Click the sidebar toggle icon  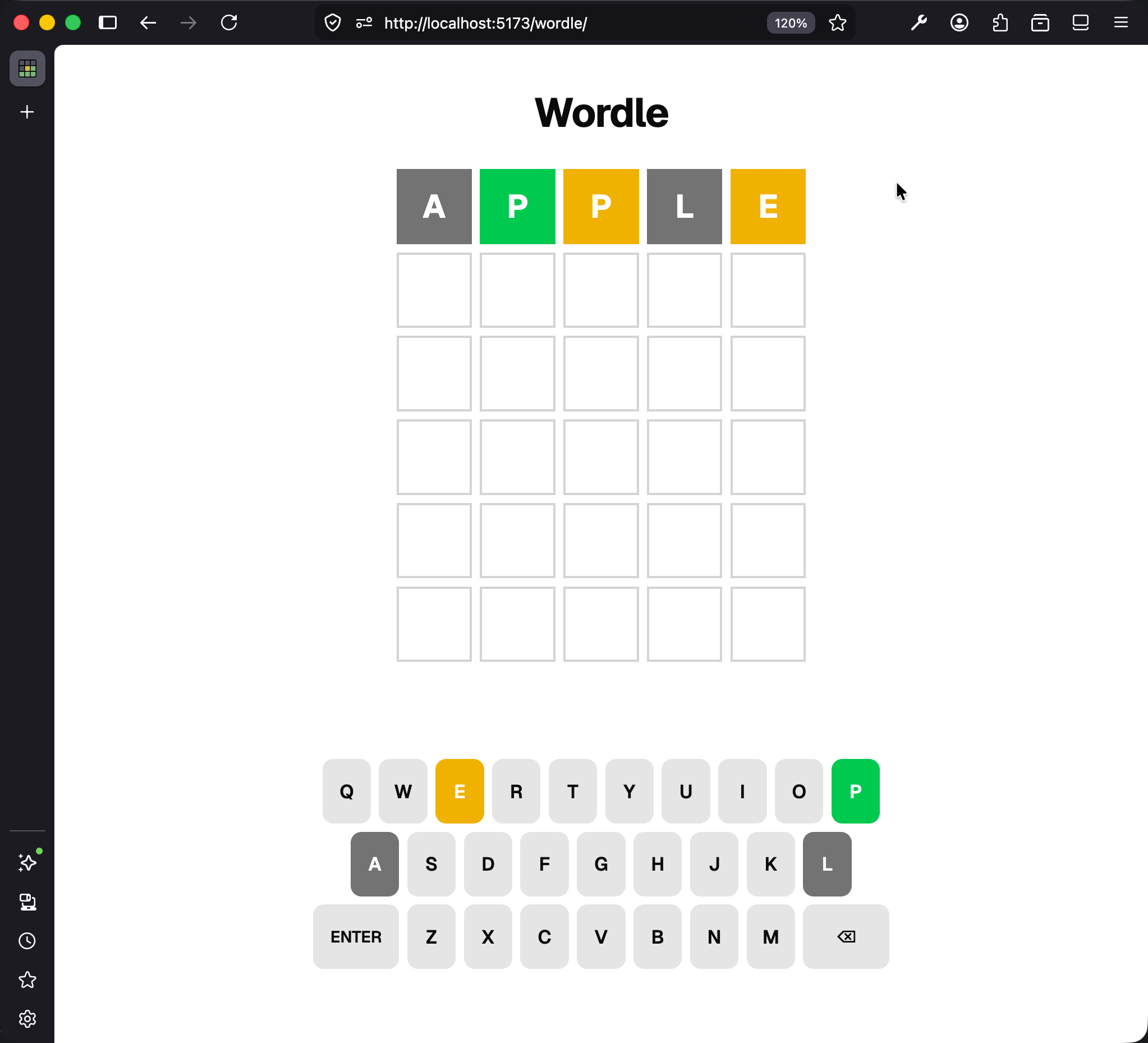pyautogui.click(x=108, y=23)
